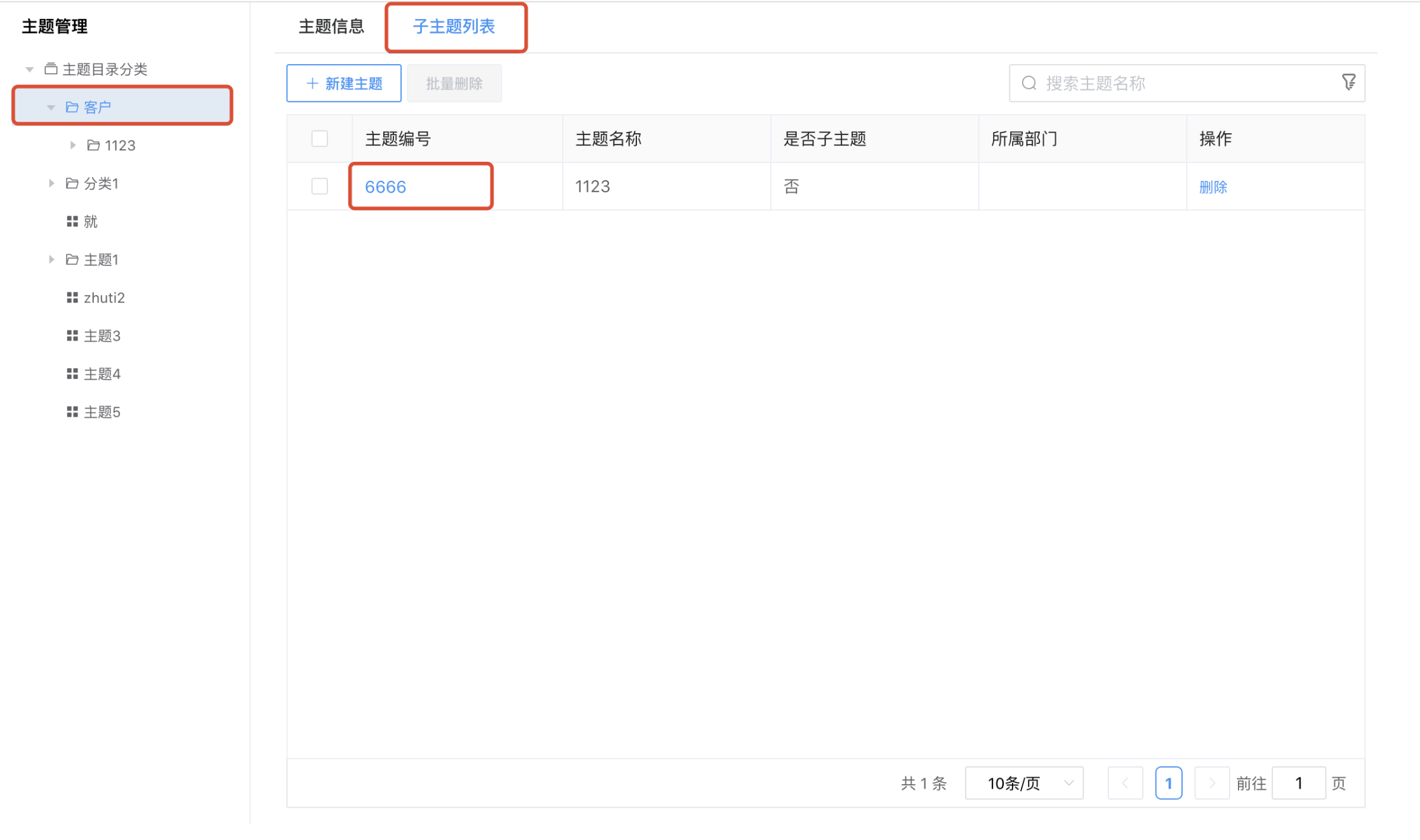Click the folder icon next to 客户
The height and width of the screenshot is (840, 1420).
[72, 106]
